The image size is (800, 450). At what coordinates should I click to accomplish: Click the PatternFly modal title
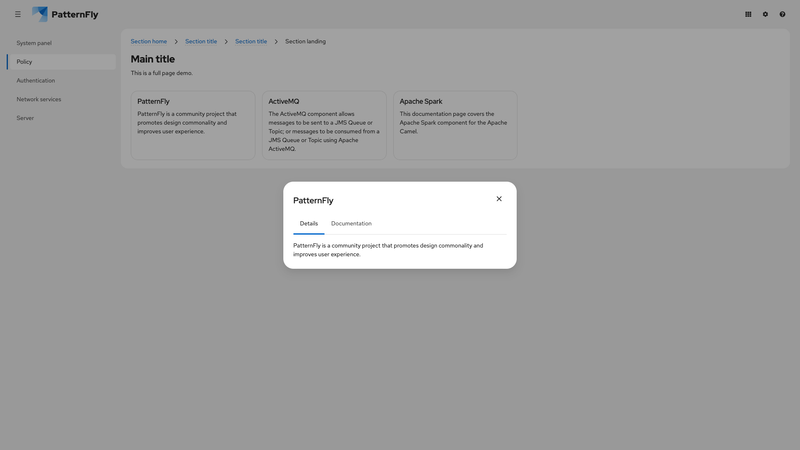point(313,201)
